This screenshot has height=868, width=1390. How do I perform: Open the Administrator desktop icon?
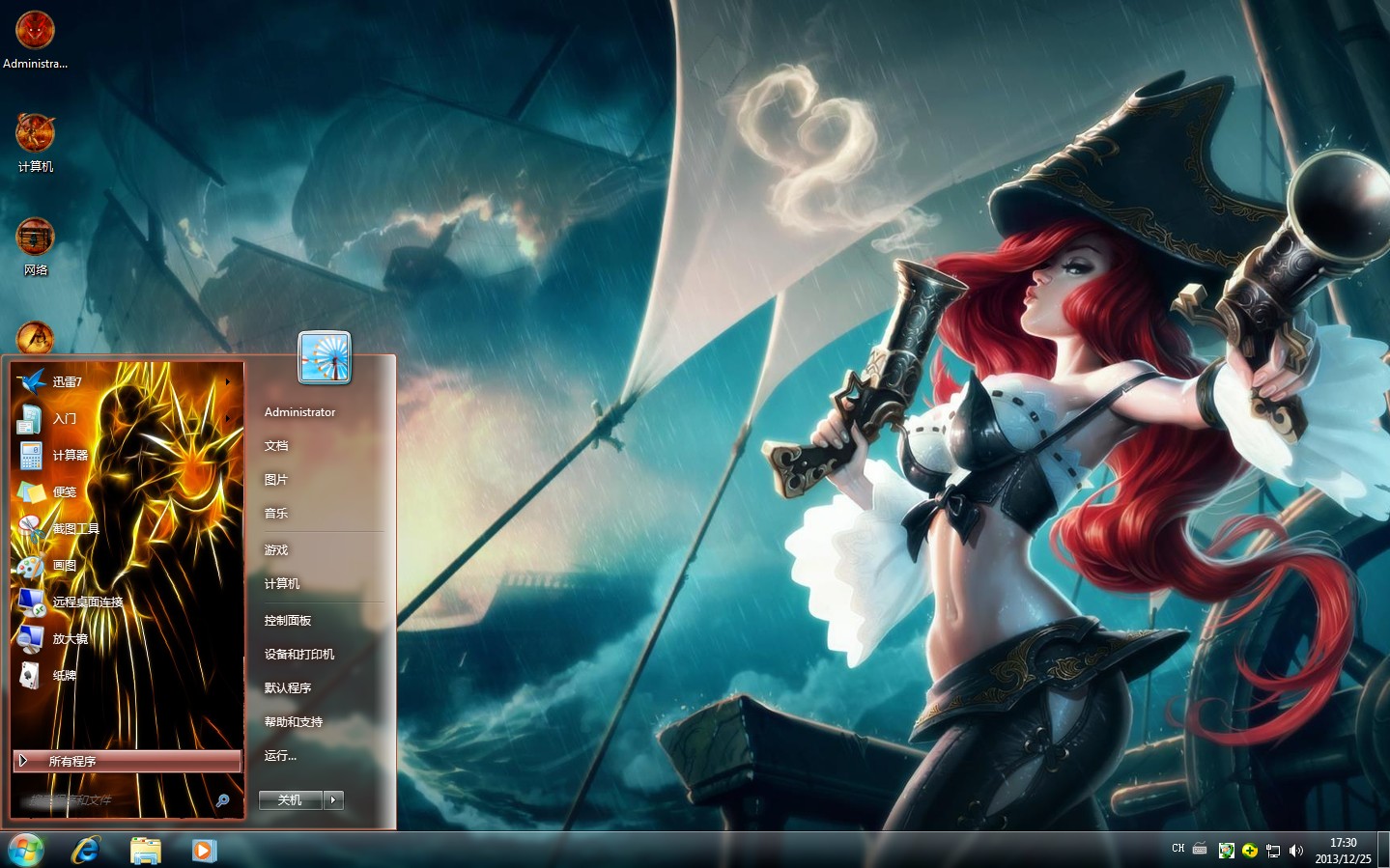[x=35, y=39]
